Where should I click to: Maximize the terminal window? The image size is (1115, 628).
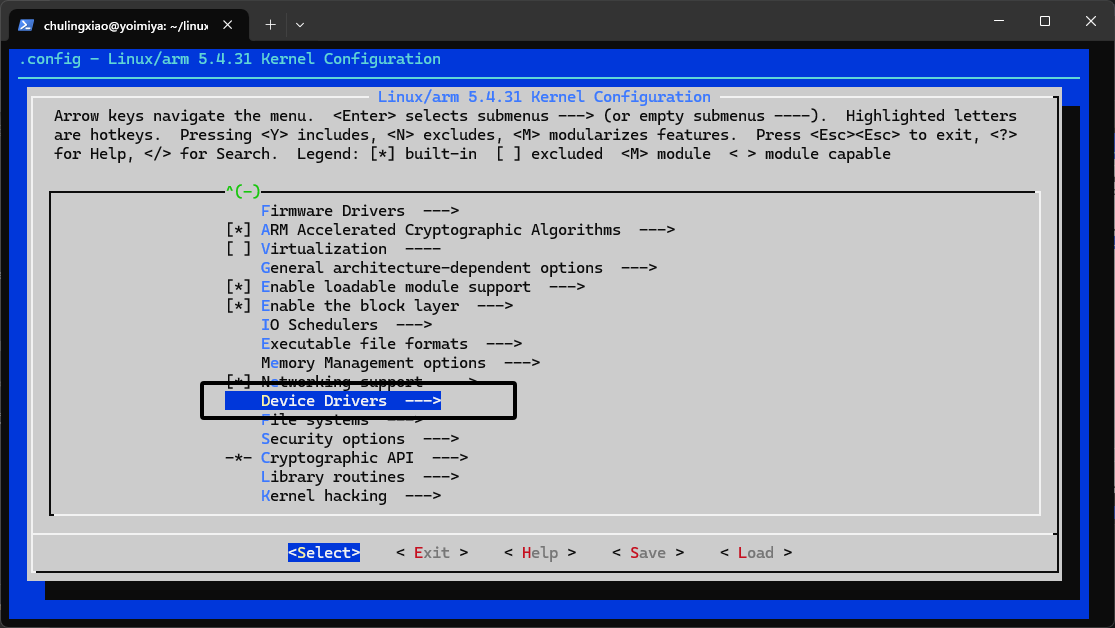click(1045, 21)
